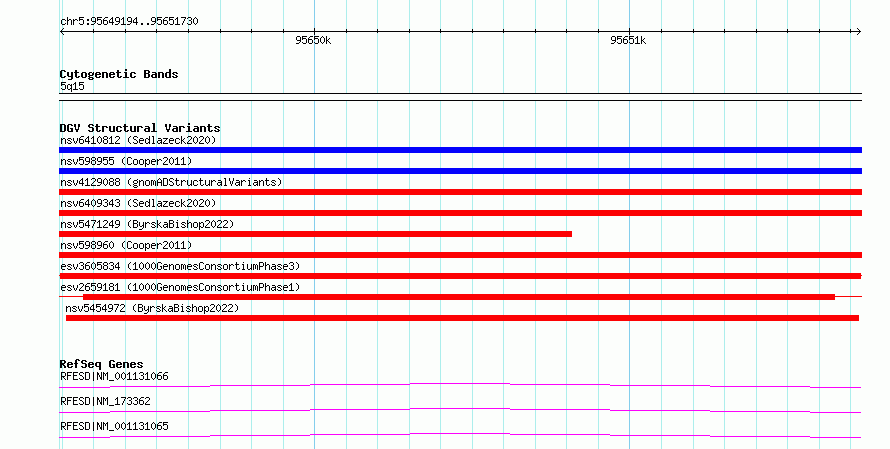Click the chr5:95649194..95651730 coordinates label
890x449 pixels.
point(129,21)
